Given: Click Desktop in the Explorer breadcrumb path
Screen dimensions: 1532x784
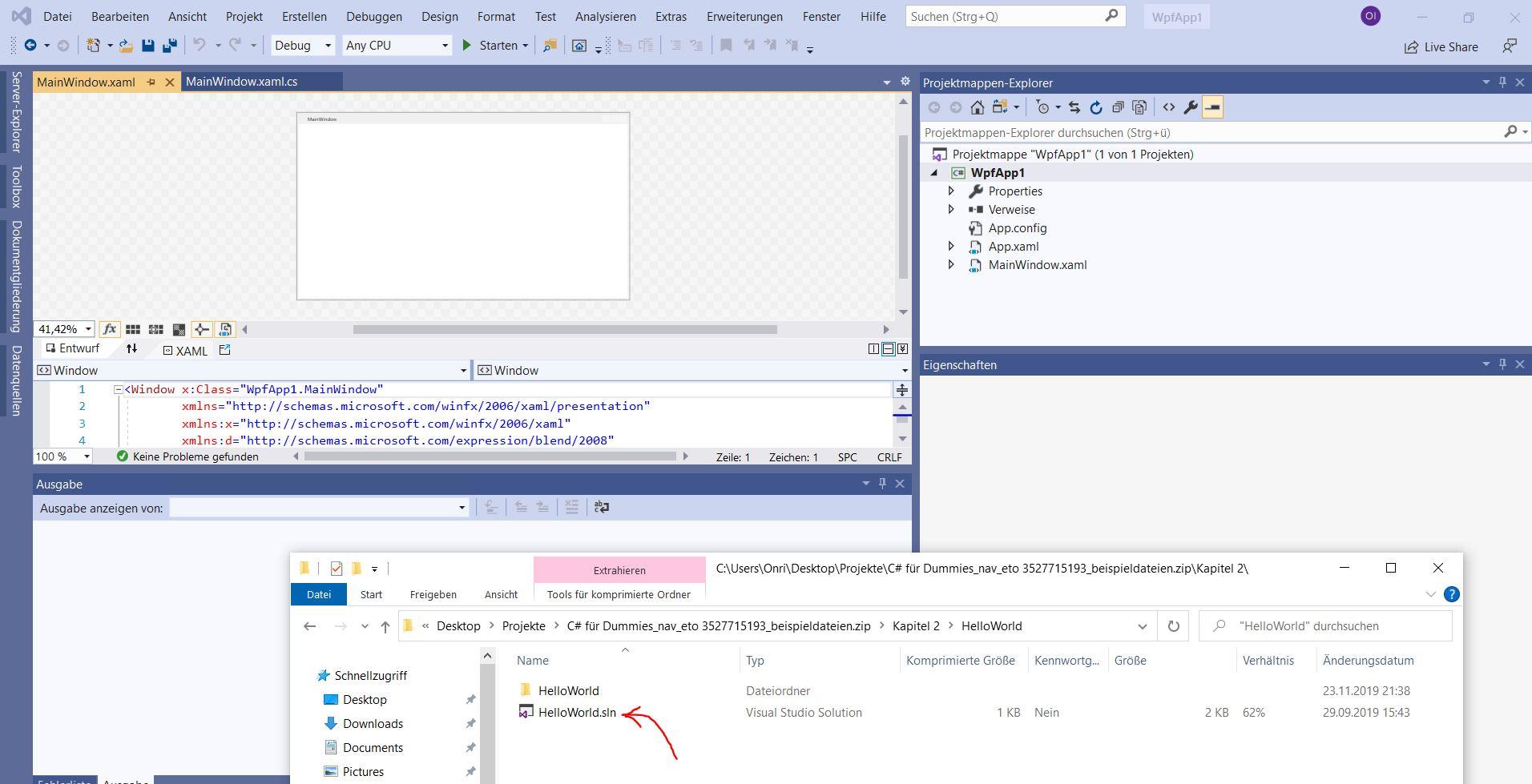Looking at the screenshot, I should 458,626.
